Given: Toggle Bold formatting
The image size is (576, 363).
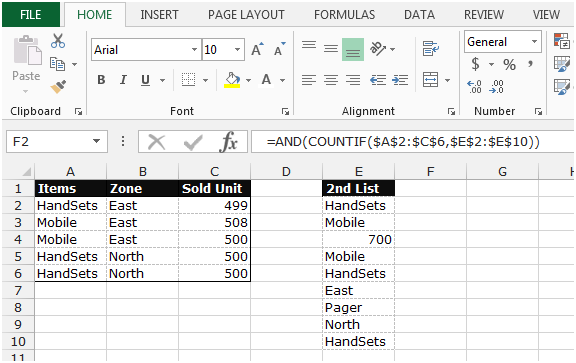Looking at the screenshot, I should point(101,80).
